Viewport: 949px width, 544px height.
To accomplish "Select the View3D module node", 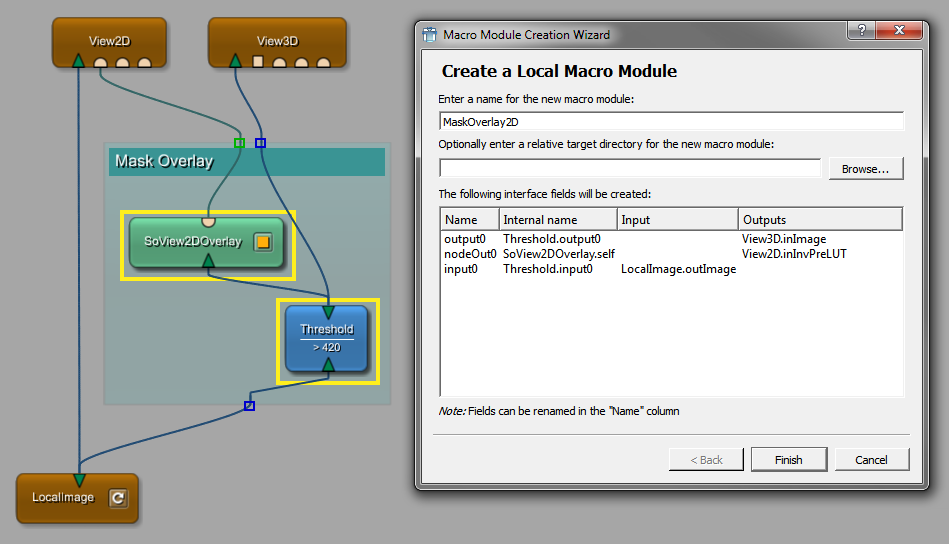I will click(x=277, y=41).
